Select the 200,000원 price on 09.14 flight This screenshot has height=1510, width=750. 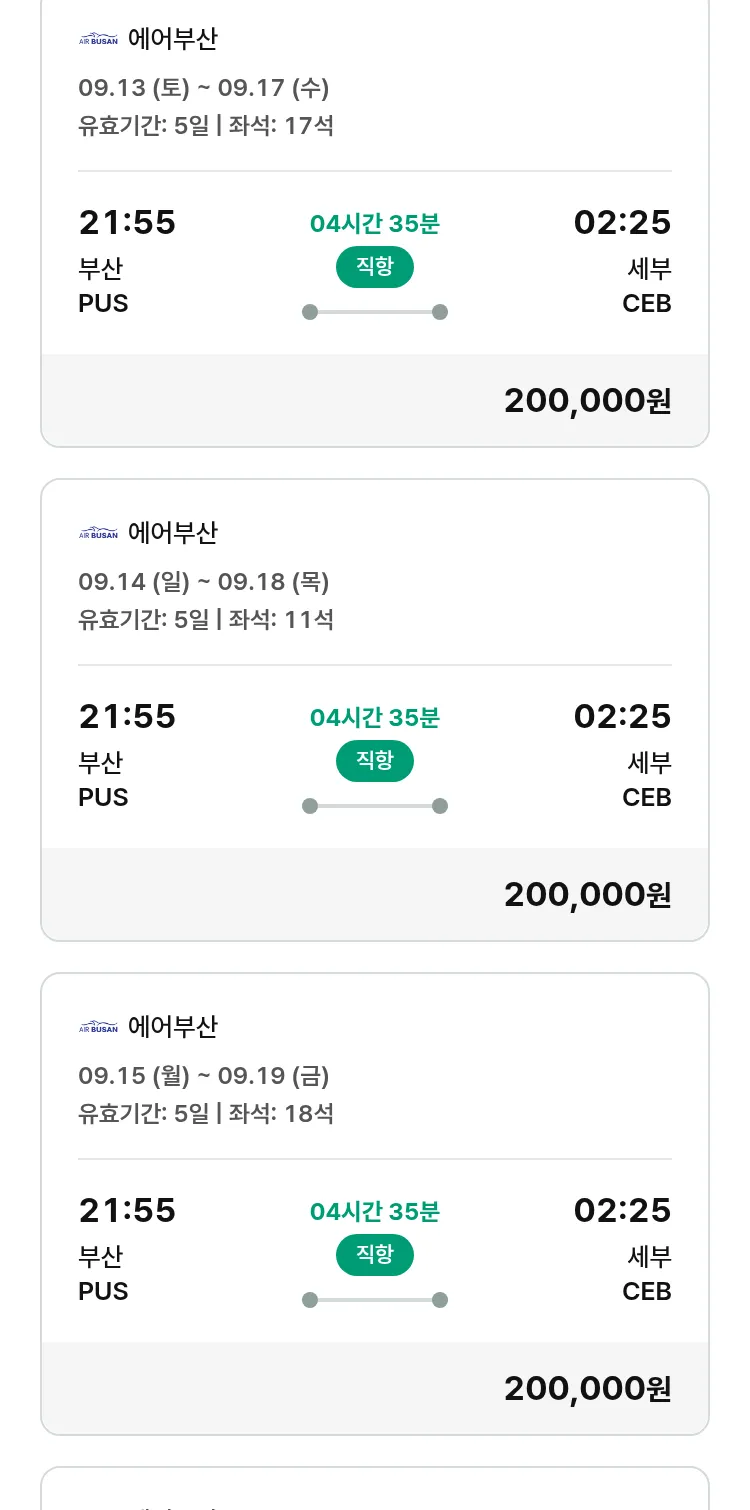click(587, 895)
